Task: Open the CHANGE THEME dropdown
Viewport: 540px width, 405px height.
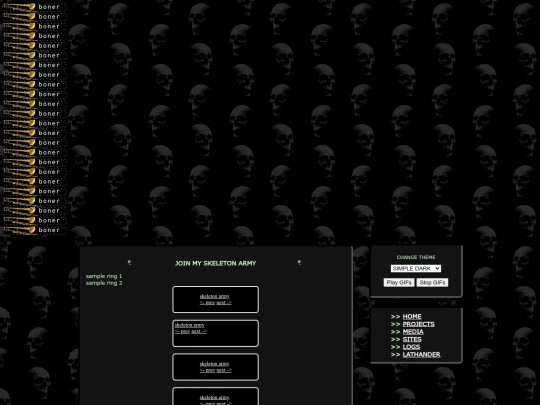Action: click(416, 268)
